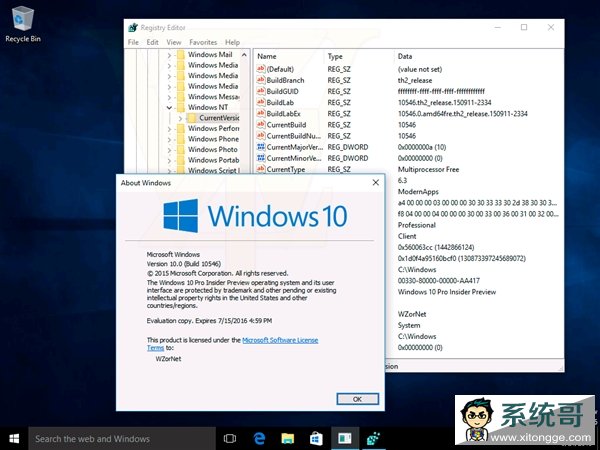Switch to the winver taskbar item
Viewport: 600px width, 450px height.
345,439
